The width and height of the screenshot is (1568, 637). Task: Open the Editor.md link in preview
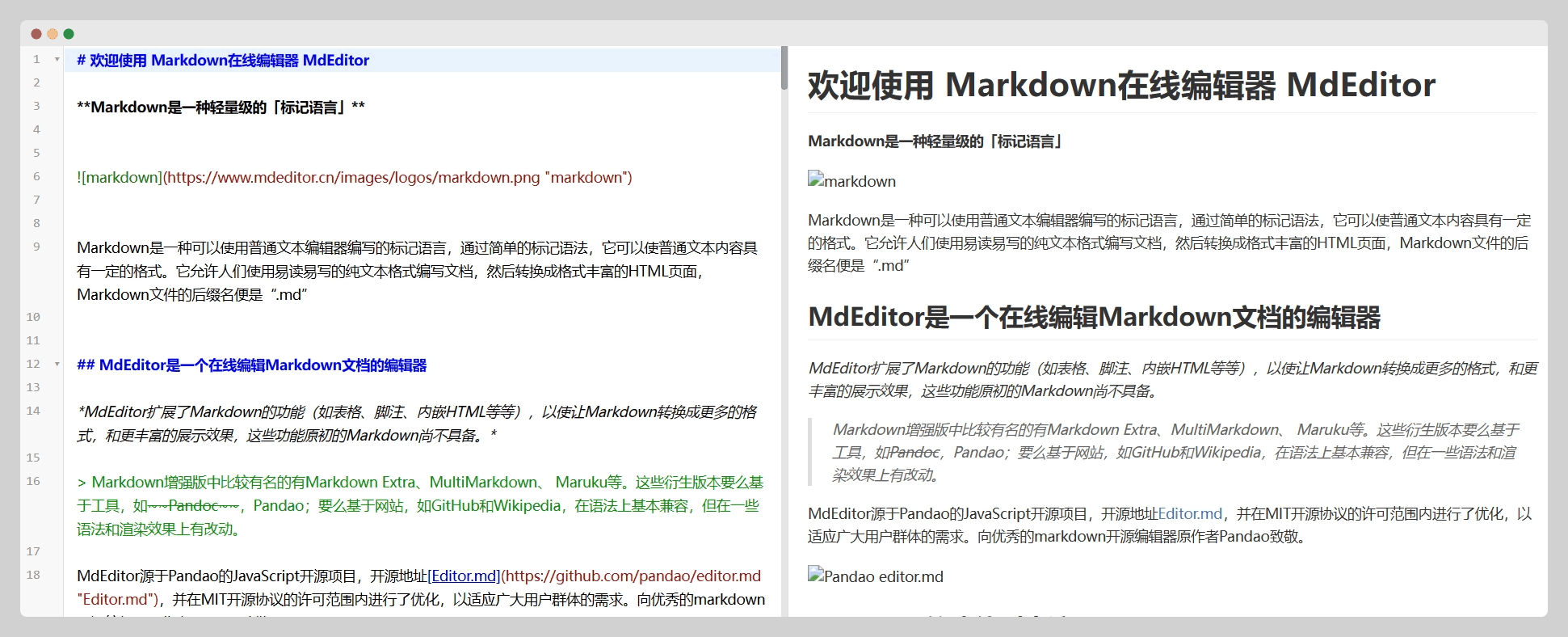[1189, 514]
